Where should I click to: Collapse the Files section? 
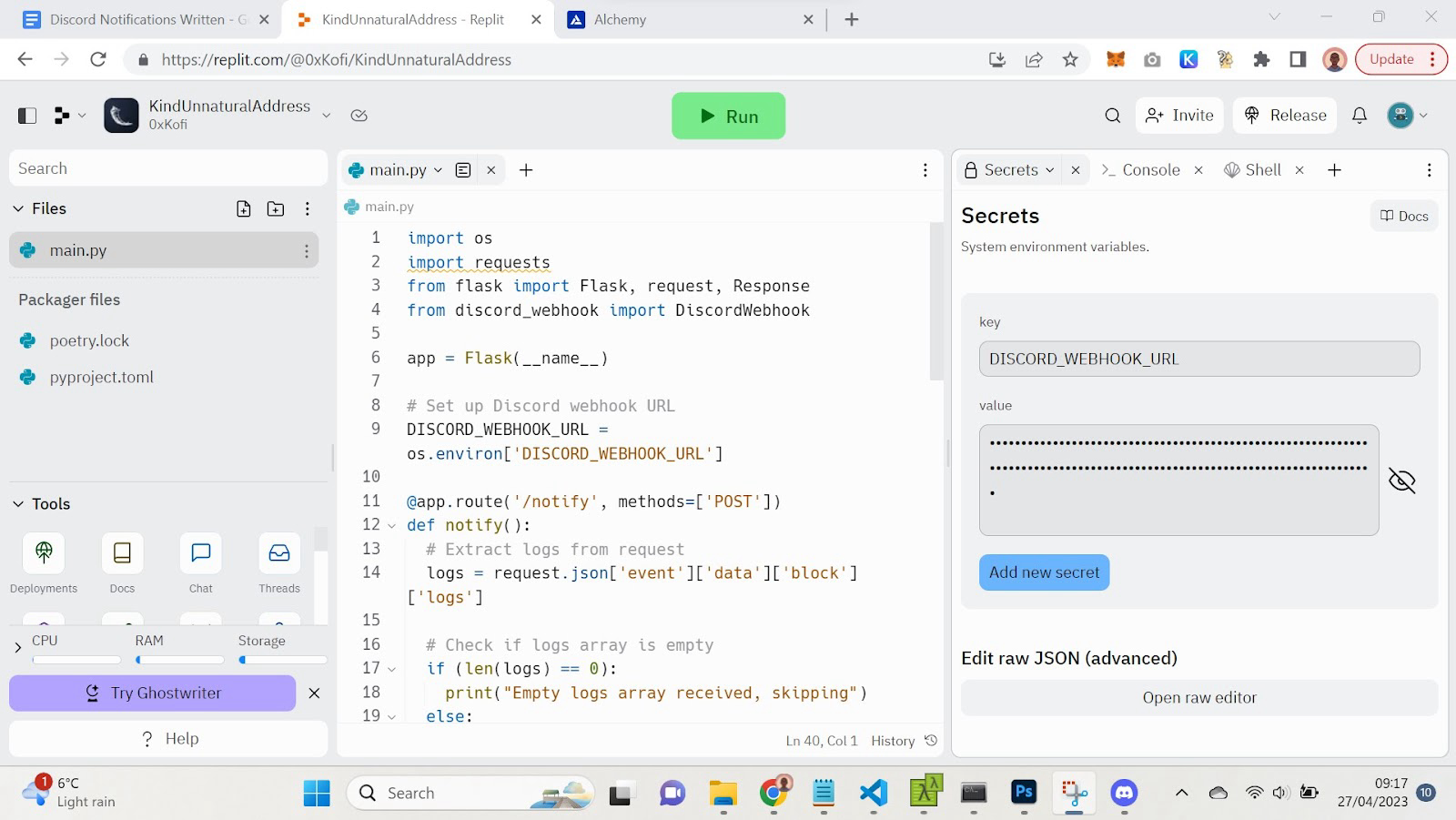tap(18, 208)
